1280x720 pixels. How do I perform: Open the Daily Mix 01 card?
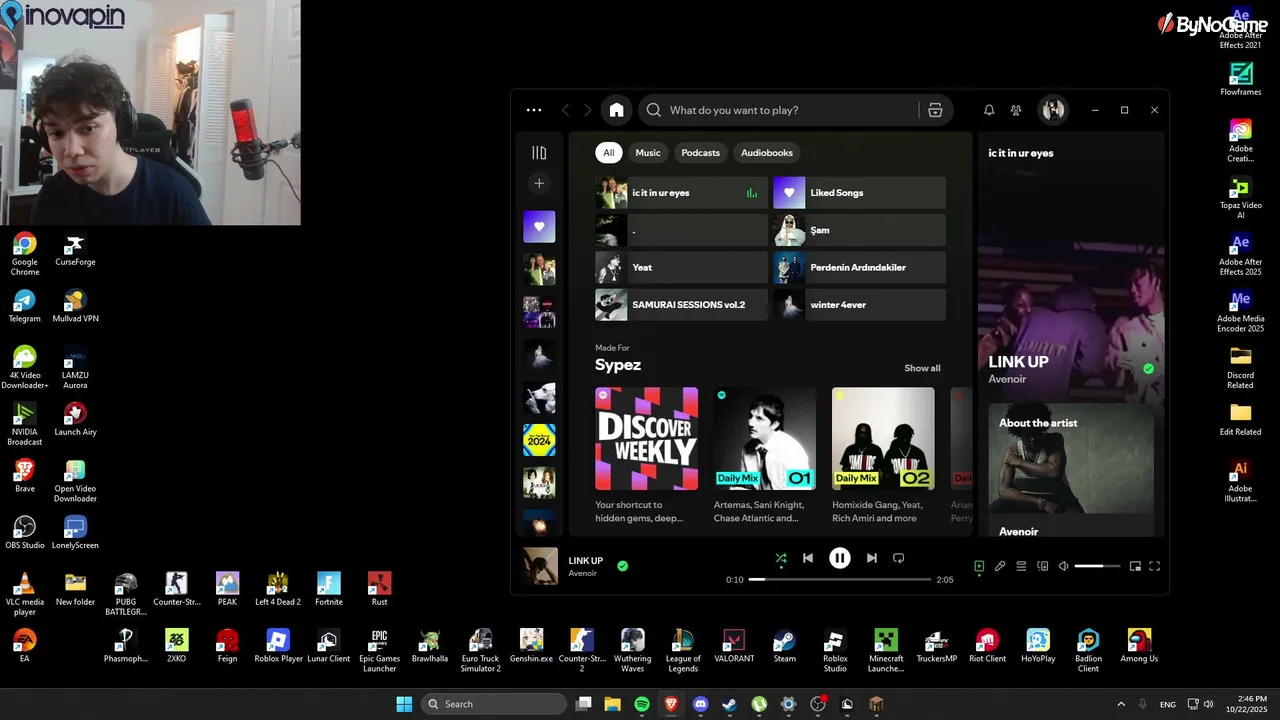coord(764,455)
